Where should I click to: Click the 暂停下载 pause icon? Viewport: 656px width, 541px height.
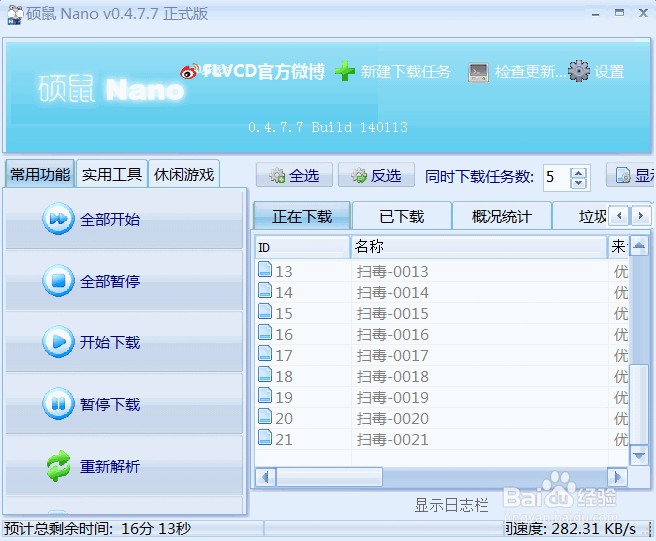(x=58, y=404)
